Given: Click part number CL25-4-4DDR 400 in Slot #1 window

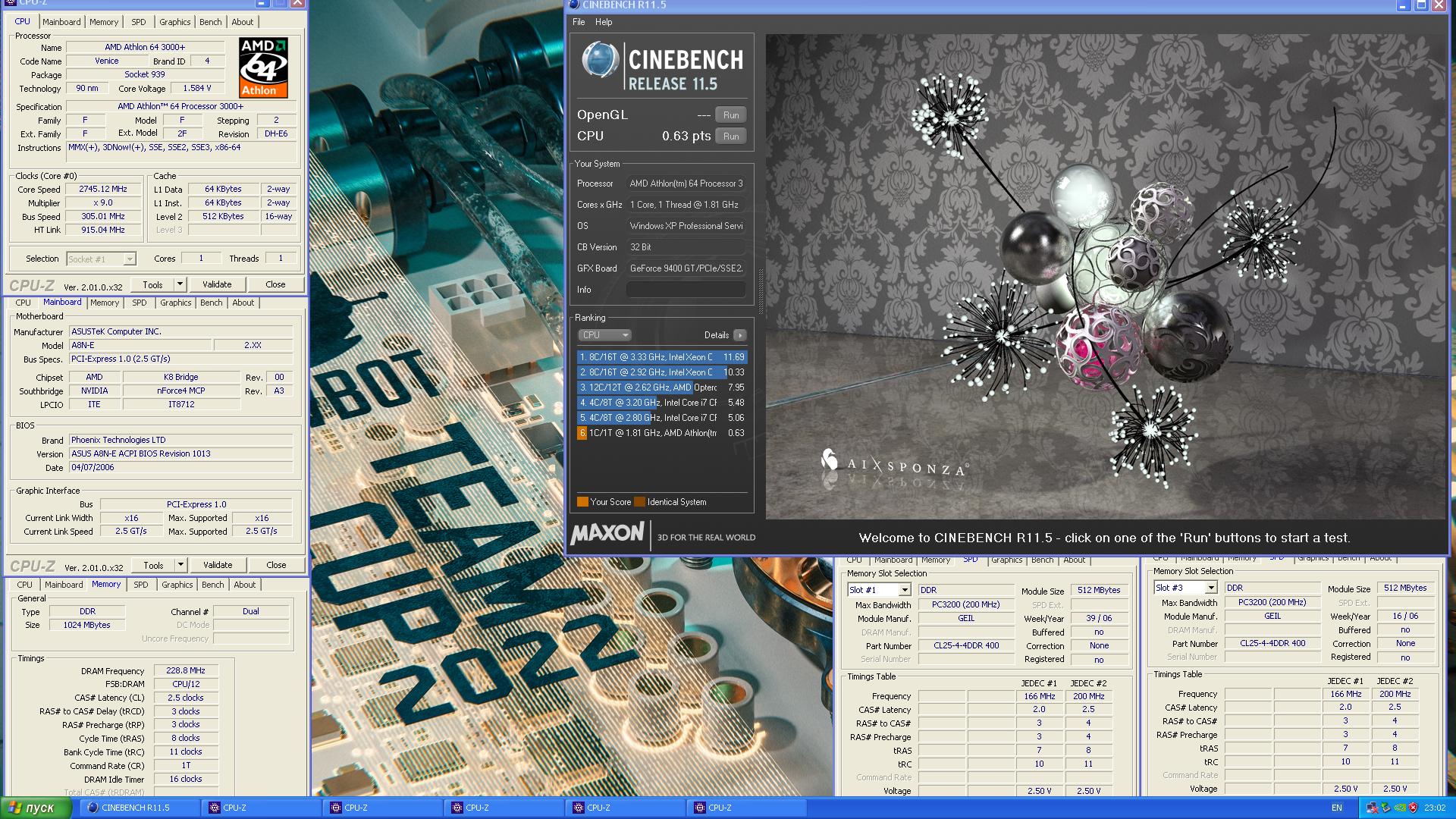Looking at the screenshot, I should [x=966, y=646].
